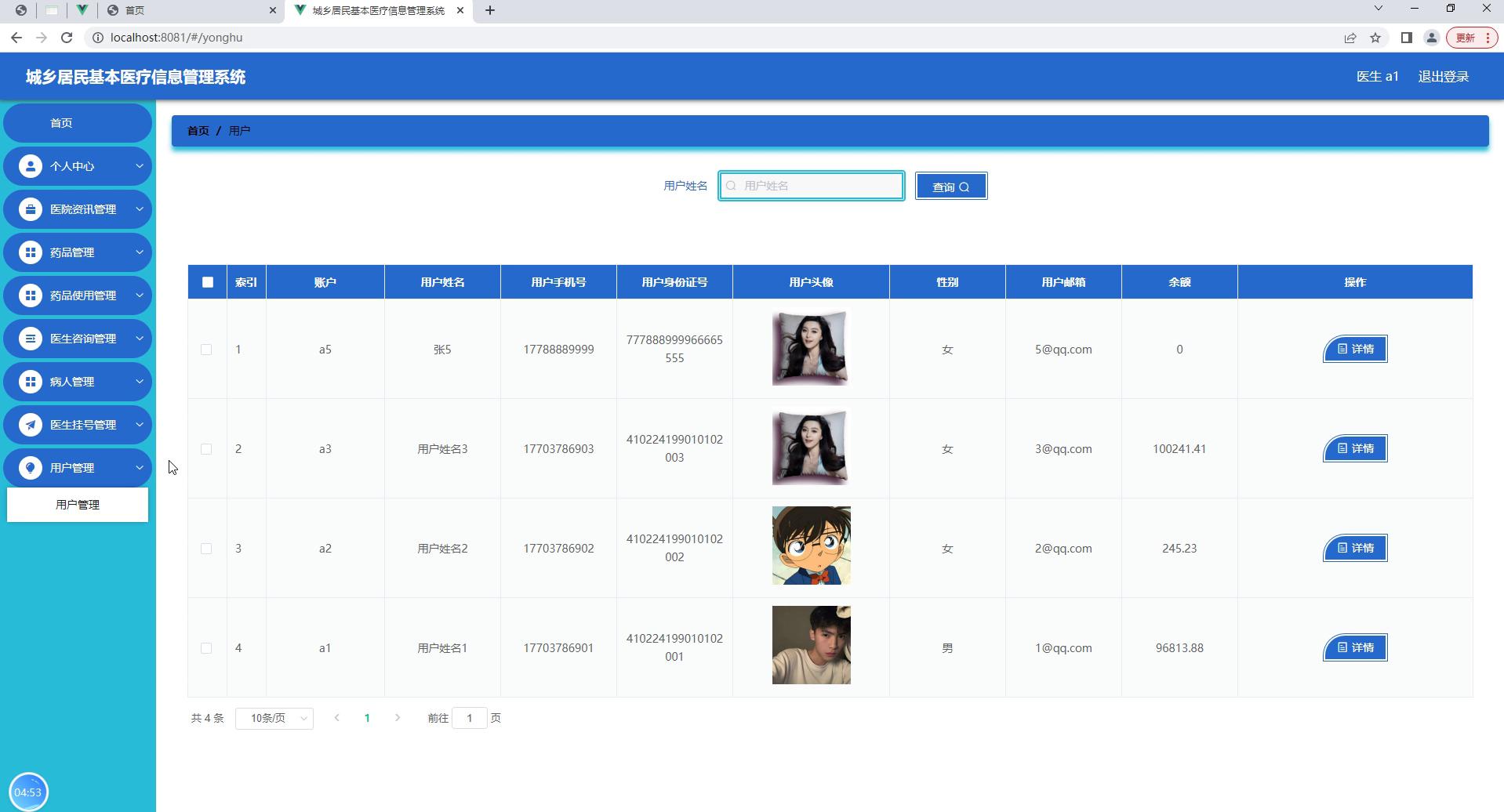Viewport: 1504px width, 812px height.
Task: Reload the page with refresh icon
Action: (x=67, y=38)
